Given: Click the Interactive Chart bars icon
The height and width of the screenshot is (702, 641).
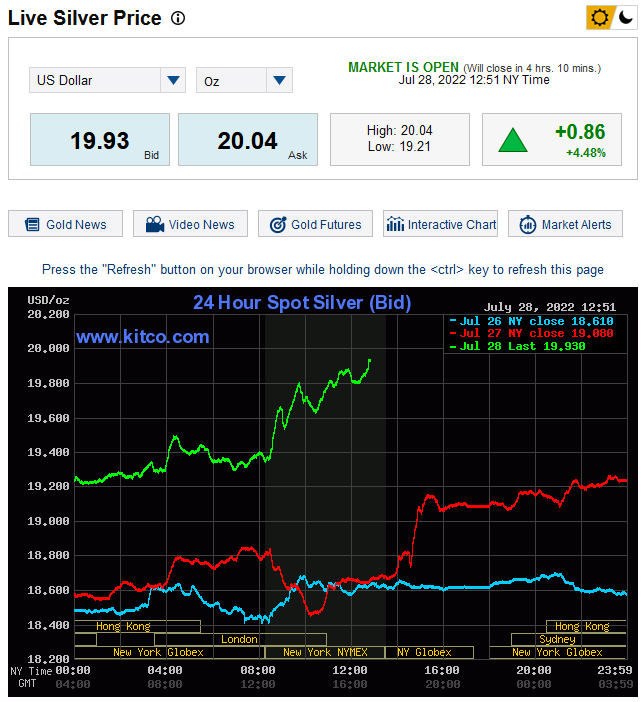Looking at the screenshot, I should point(395,224).
